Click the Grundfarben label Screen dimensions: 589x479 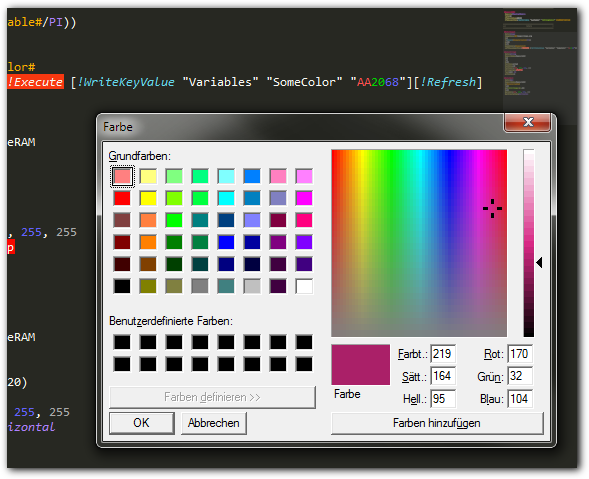[139, 156]
